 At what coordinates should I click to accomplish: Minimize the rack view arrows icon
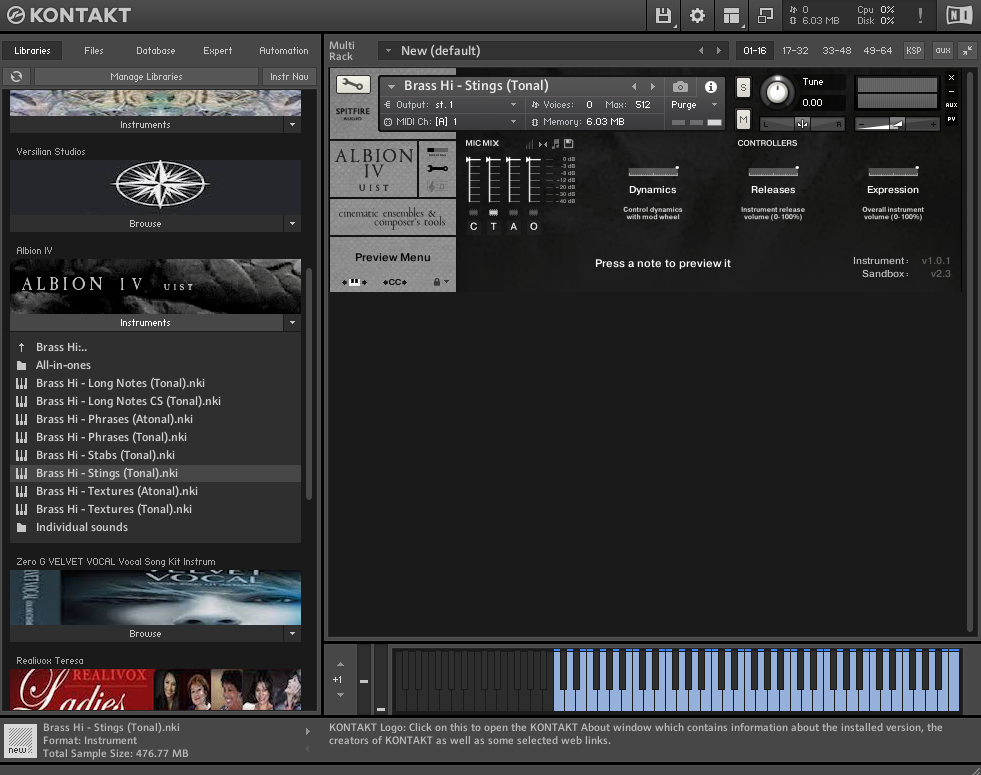[967, 51]
